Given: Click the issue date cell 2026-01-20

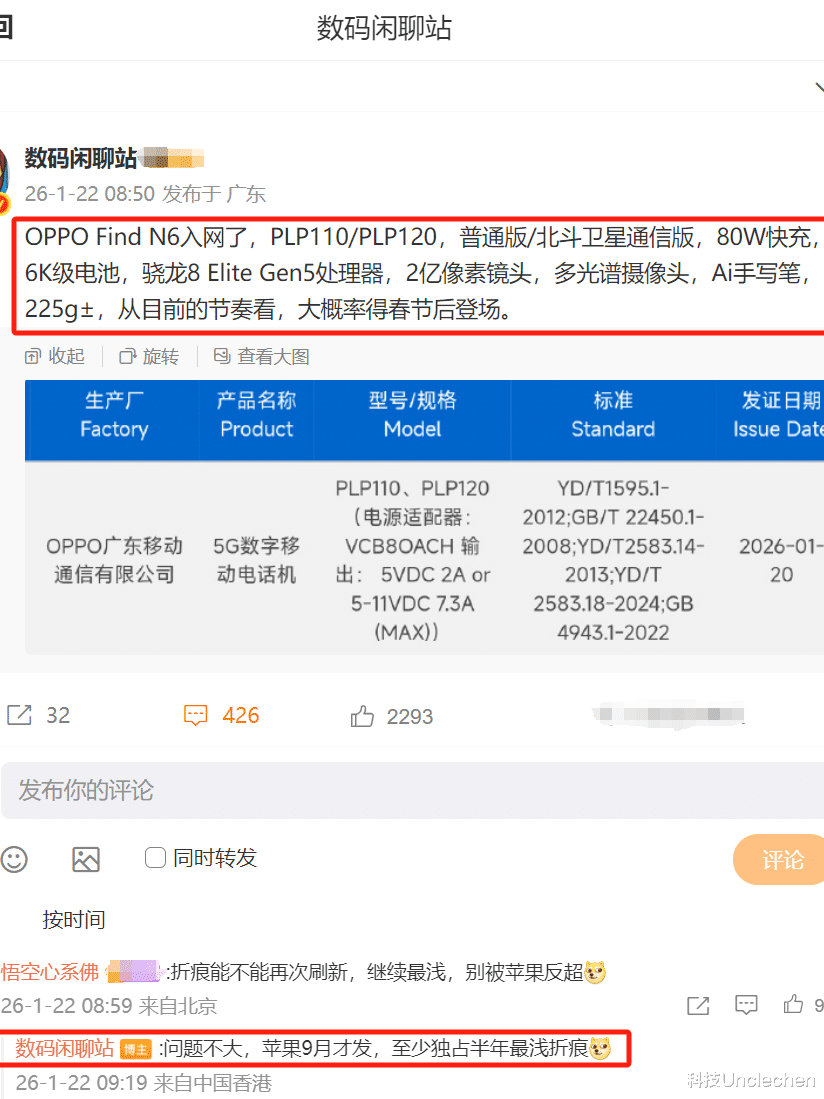Looking at the screenshot, I should (x=781, y=560).
